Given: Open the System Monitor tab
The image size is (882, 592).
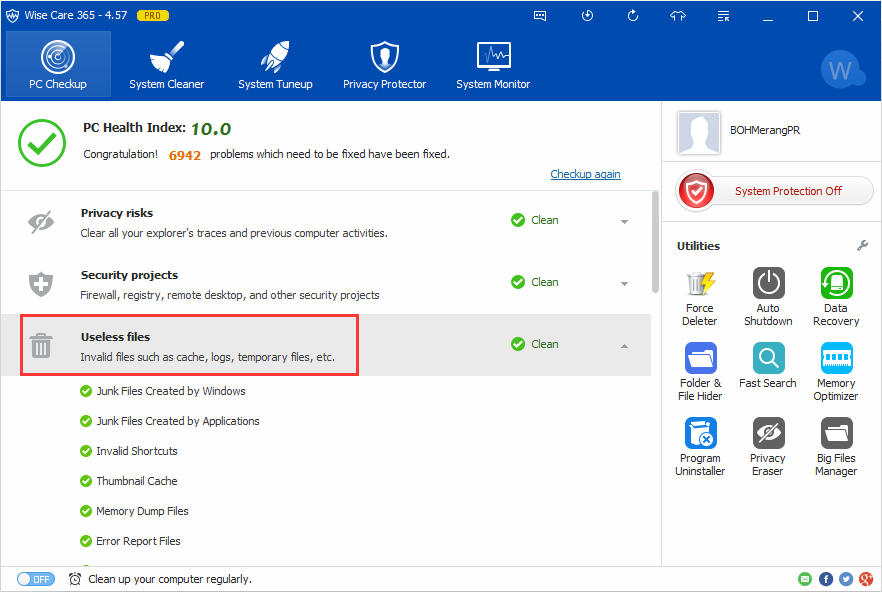Looking at the screenshot, I should click(493, 64).
